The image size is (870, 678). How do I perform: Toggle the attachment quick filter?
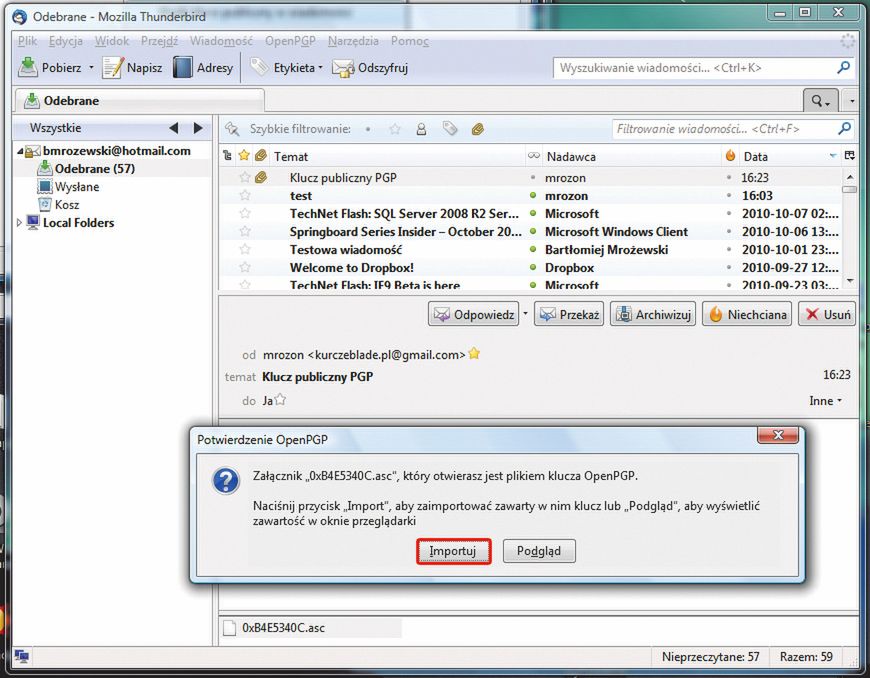478,129
